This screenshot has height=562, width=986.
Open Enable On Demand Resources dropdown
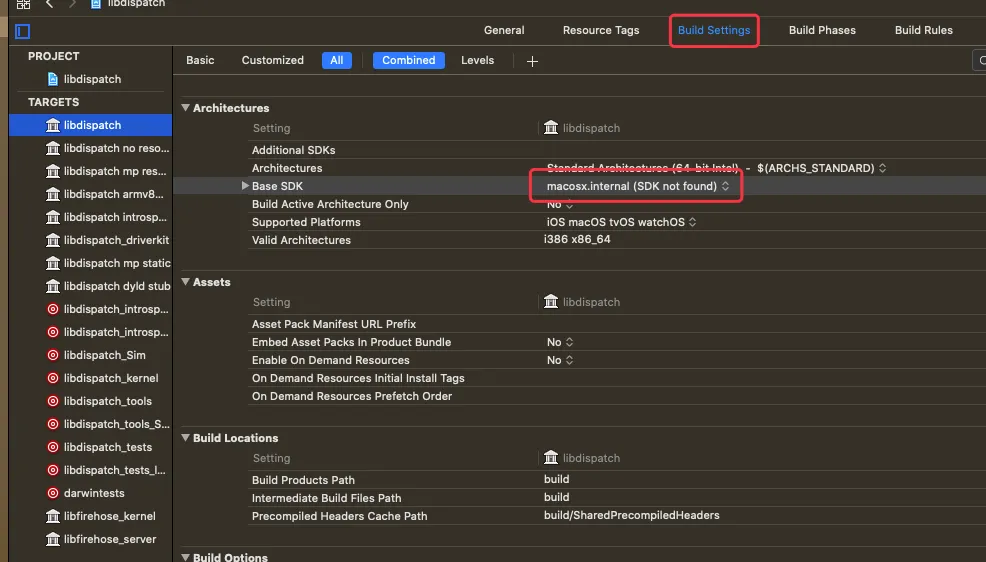click(x=560, y=360)
